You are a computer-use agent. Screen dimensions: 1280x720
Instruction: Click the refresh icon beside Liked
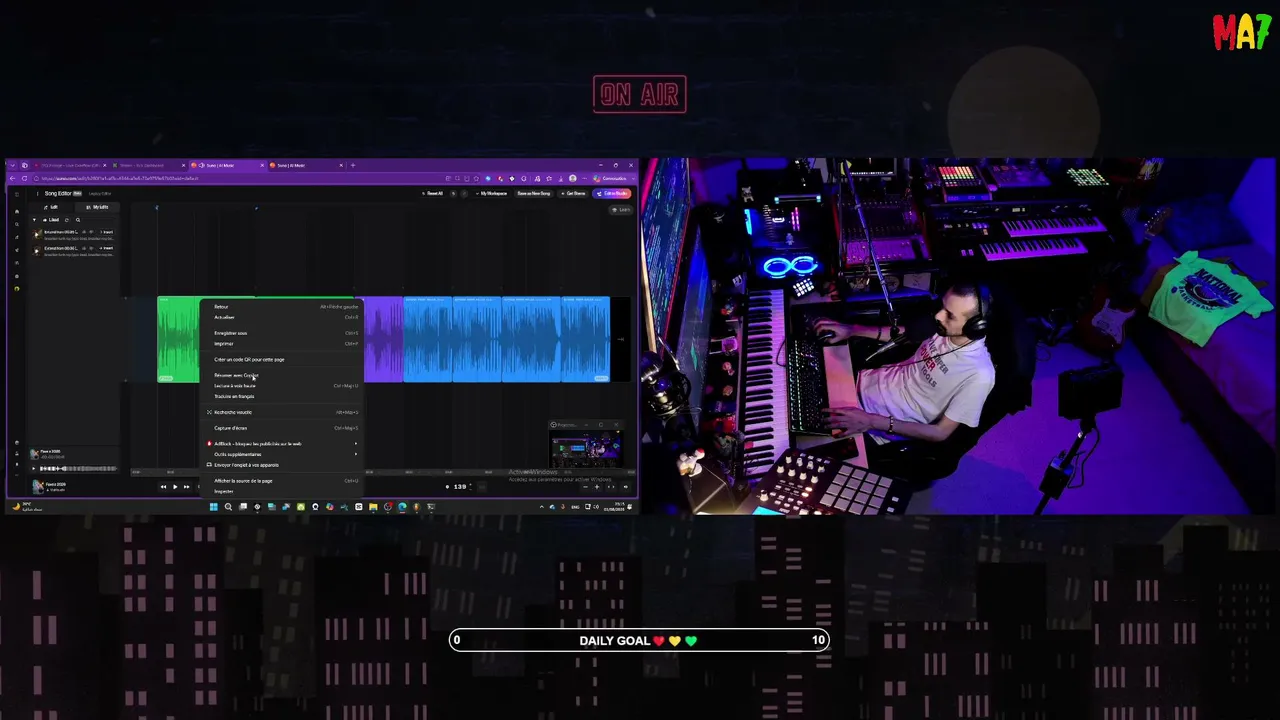(66, 220)
